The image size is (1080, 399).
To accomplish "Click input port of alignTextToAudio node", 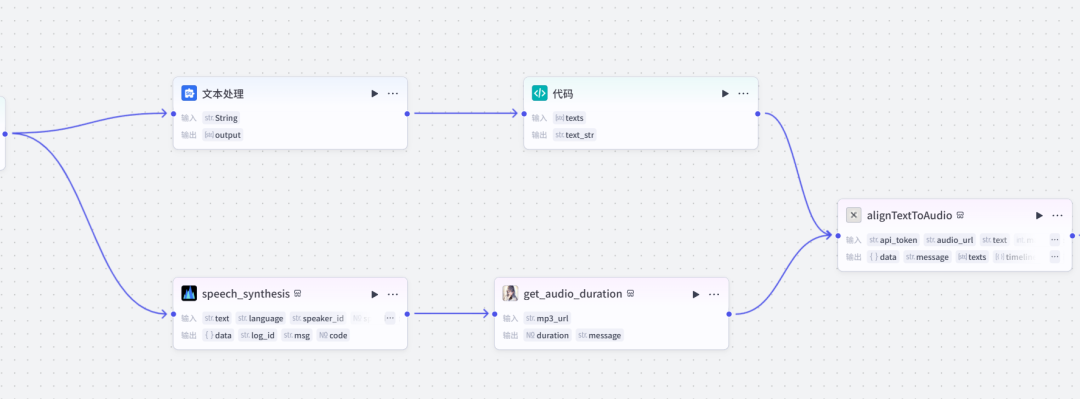I will coord(838,235).
